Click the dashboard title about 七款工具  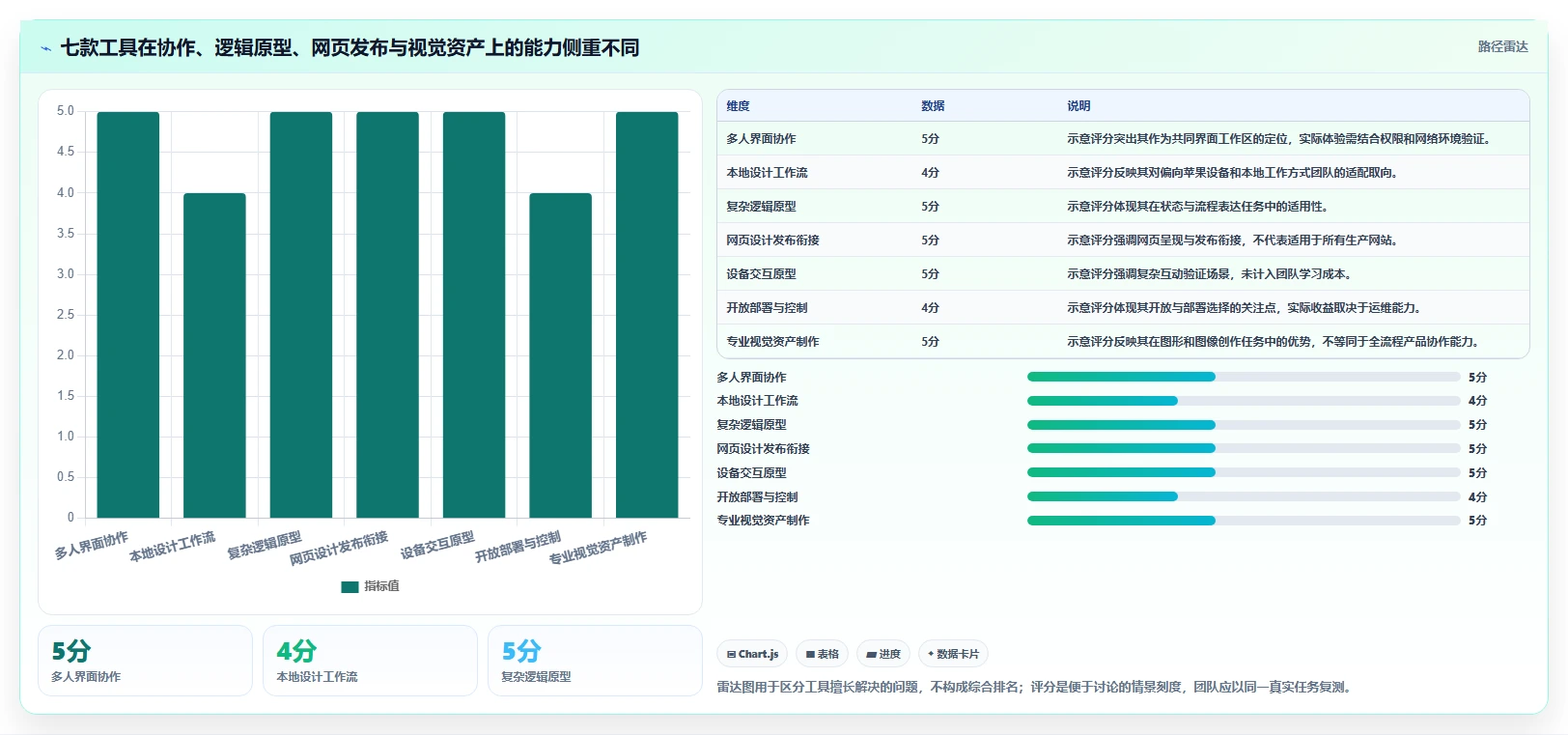click(350, 48)
